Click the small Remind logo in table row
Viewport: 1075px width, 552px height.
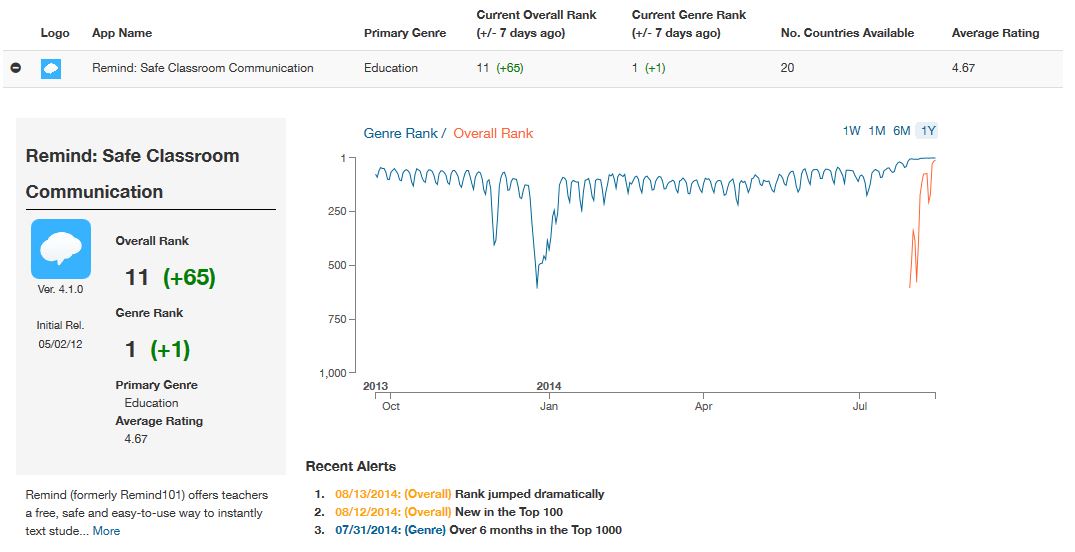point(51,69)
